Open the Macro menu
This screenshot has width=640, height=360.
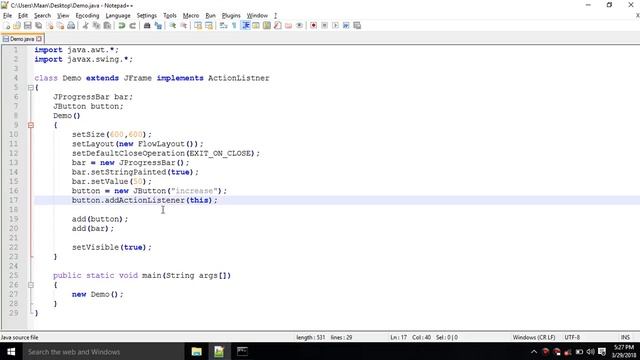point(191,16)
